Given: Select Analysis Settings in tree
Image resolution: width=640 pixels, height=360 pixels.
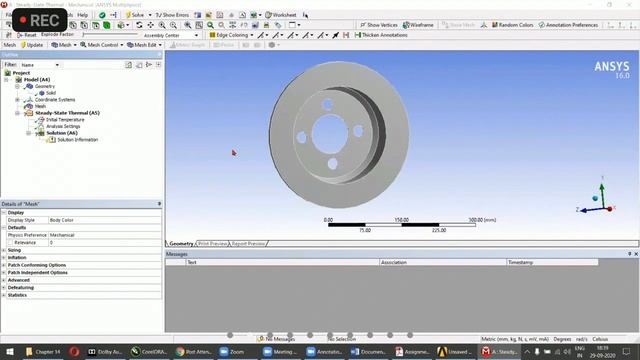Looking at the screenshot, I should click(x=63, y=126).
